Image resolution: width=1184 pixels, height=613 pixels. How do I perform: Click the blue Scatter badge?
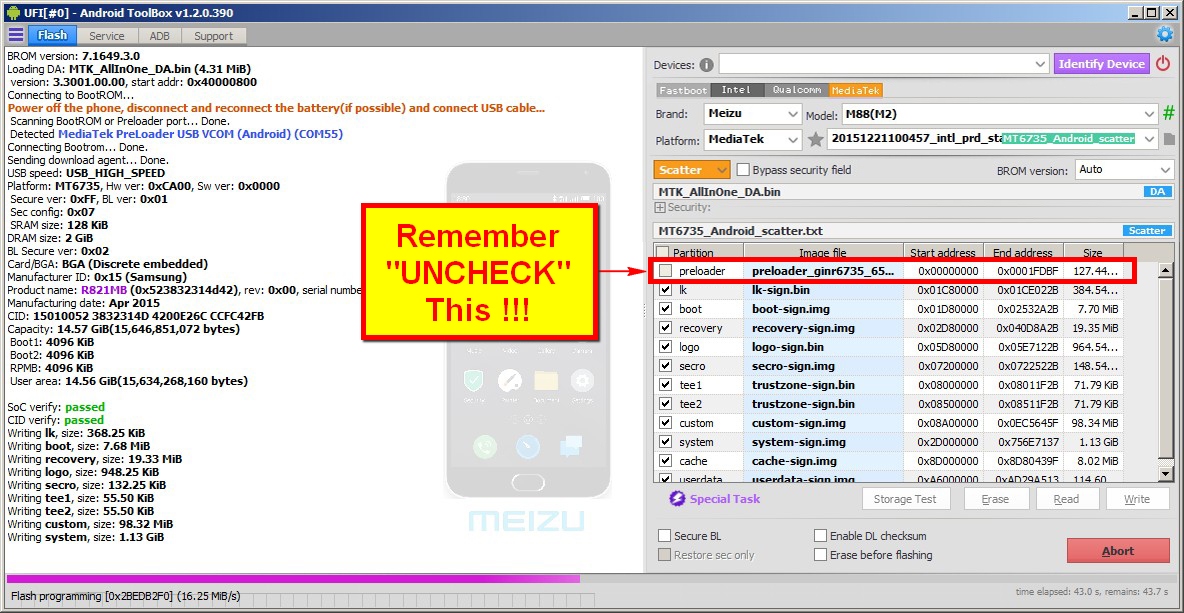1148,231
